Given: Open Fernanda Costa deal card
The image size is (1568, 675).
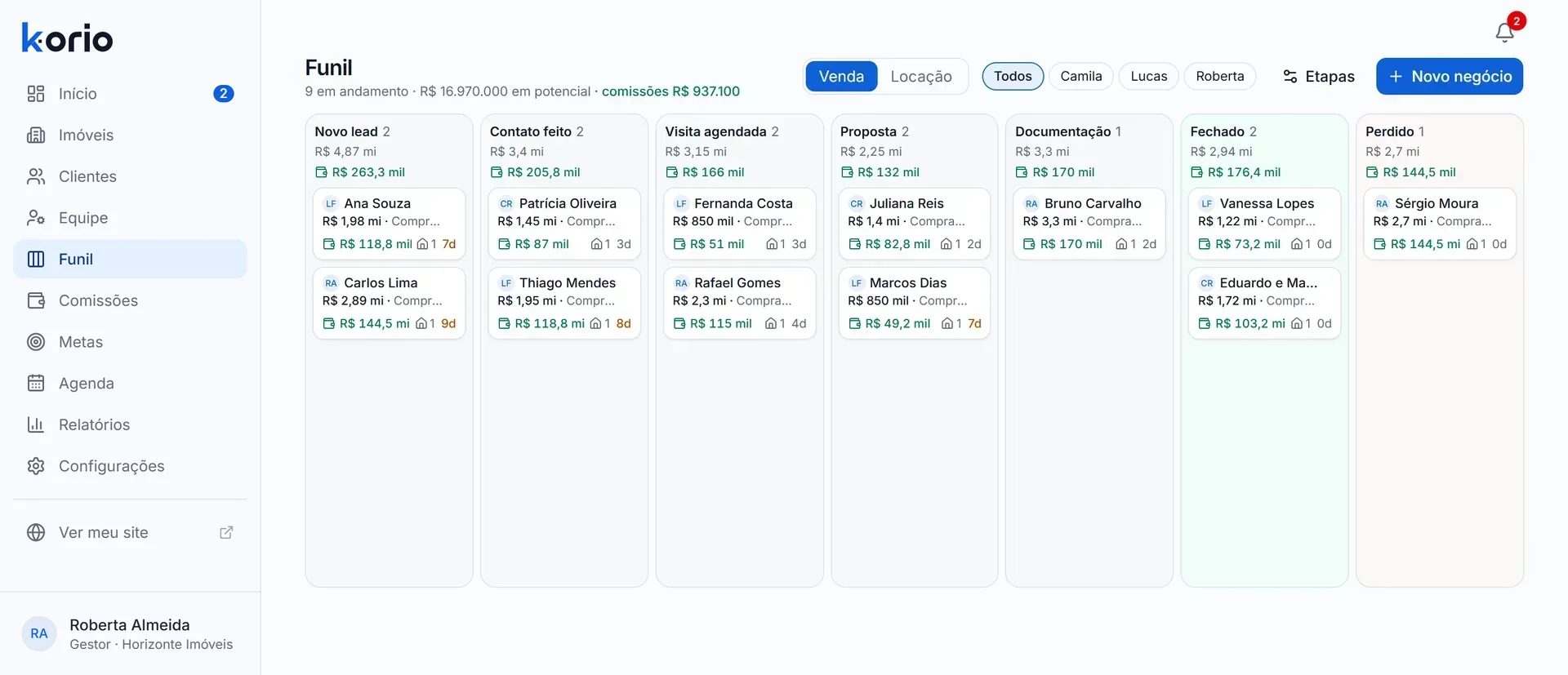Looking at the screenshot, I should tap(740, 224).
